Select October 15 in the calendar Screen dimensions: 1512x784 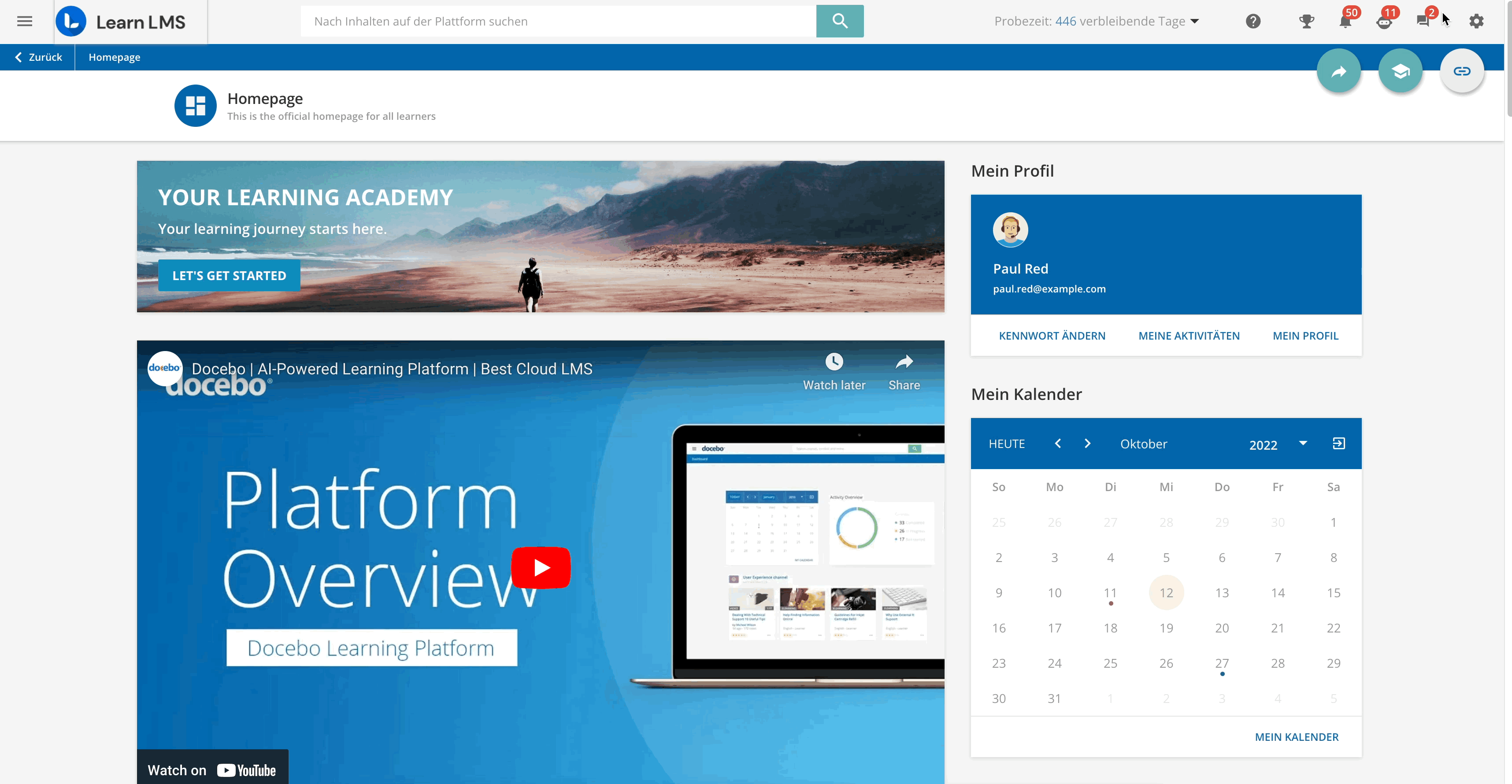[1333, 593]
